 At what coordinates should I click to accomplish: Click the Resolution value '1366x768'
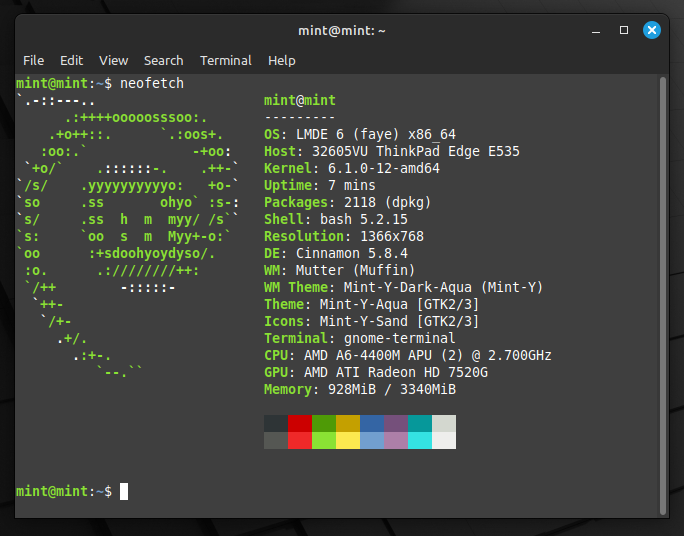[392, 236]
